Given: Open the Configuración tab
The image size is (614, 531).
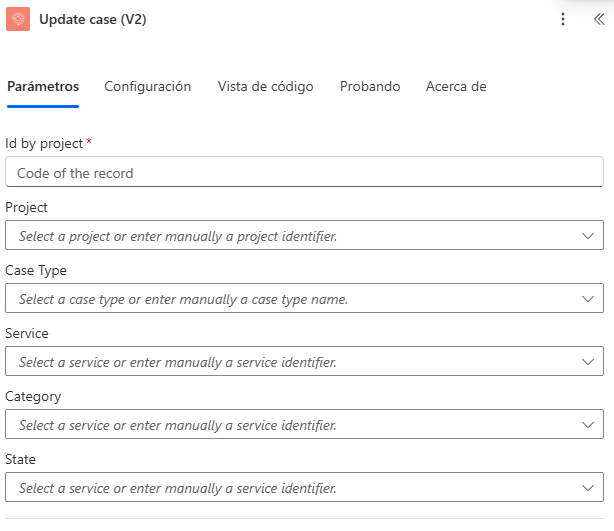Looking at the screenshot, I should tap(147, 87).
